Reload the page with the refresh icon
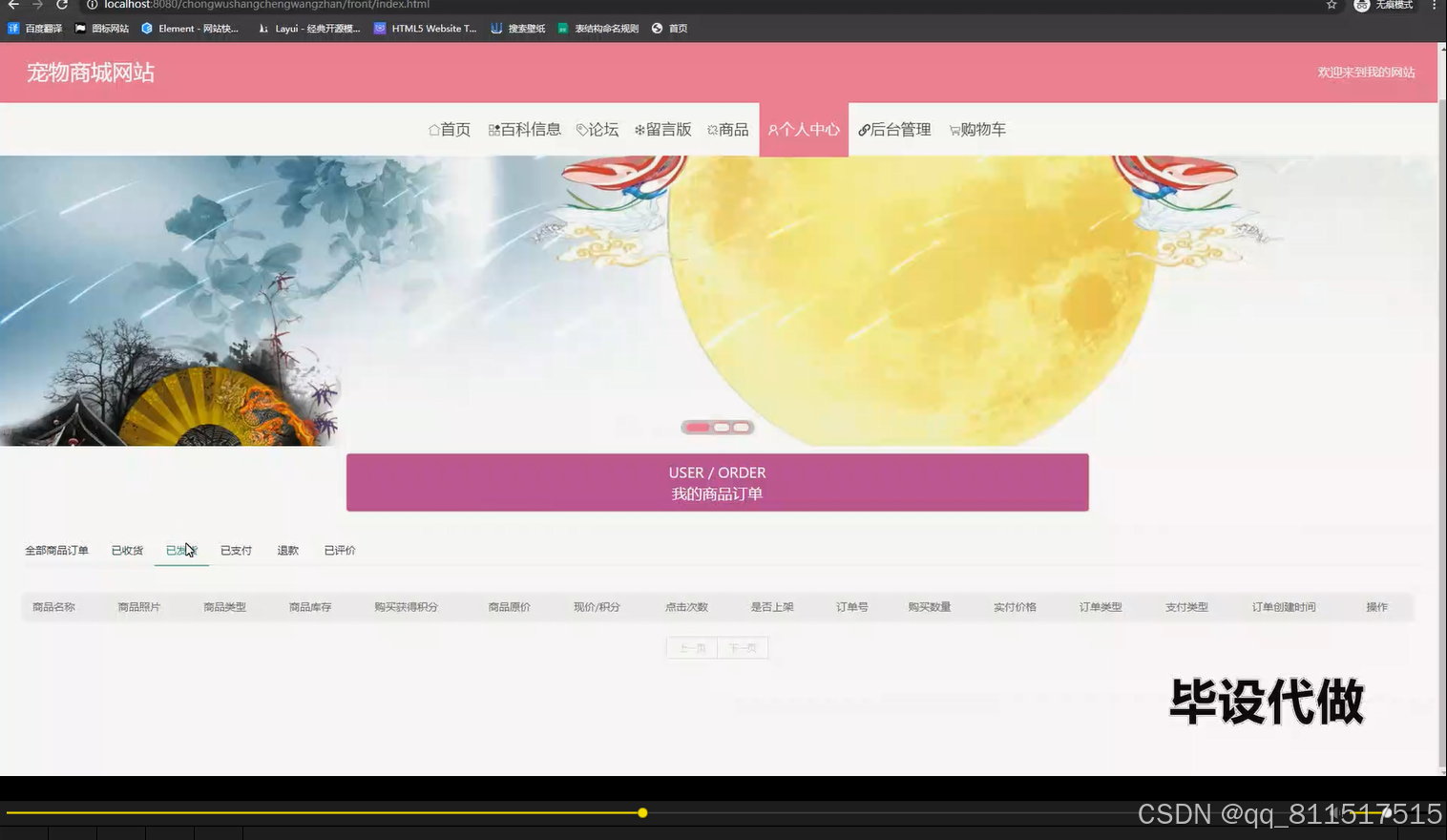 tap(62, 5)
